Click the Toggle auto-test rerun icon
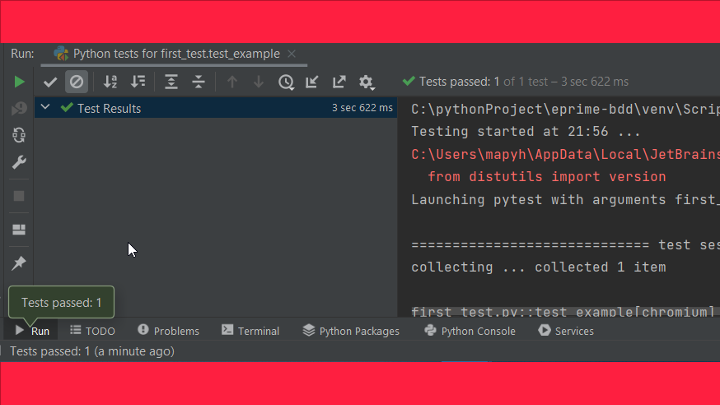 click(x=19, y=134)
